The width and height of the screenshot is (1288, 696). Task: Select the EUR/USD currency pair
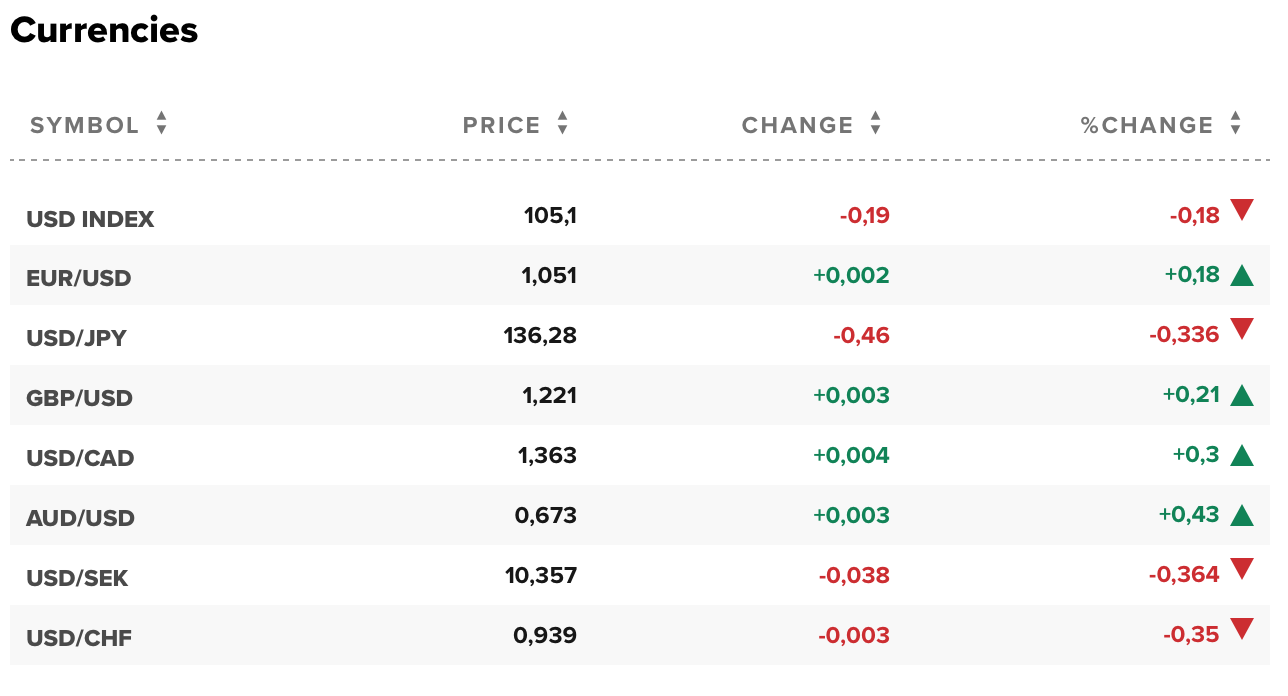79,277
